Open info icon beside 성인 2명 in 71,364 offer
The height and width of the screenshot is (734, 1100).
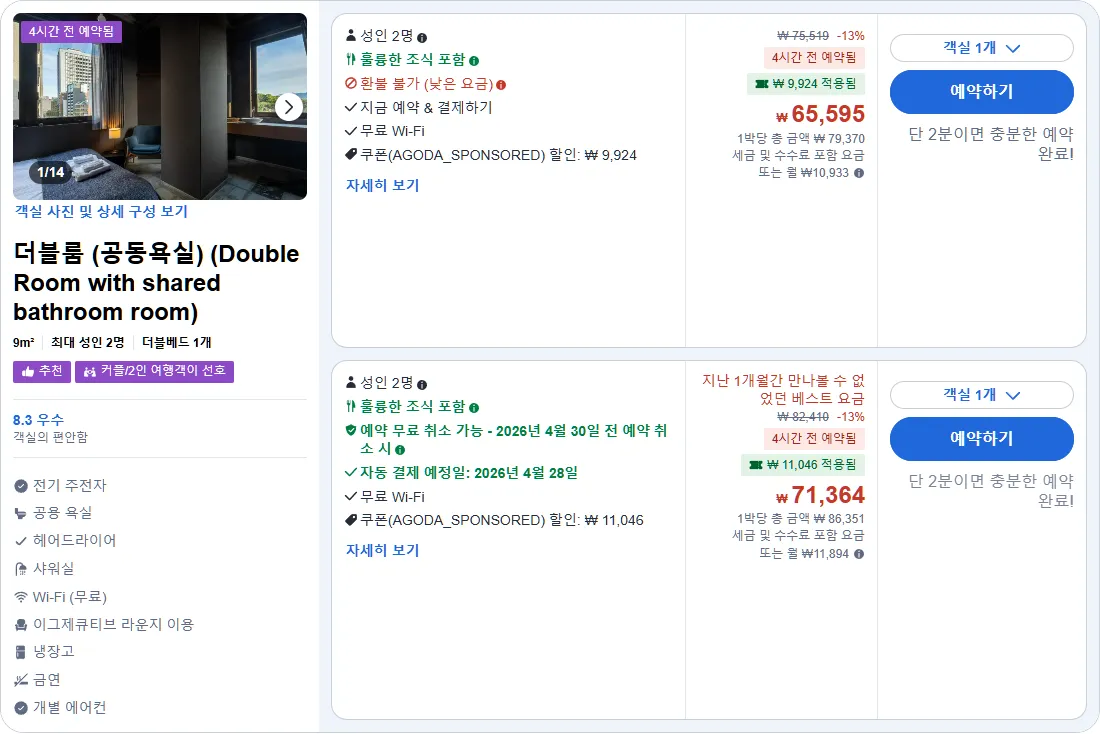click(422, 385)
